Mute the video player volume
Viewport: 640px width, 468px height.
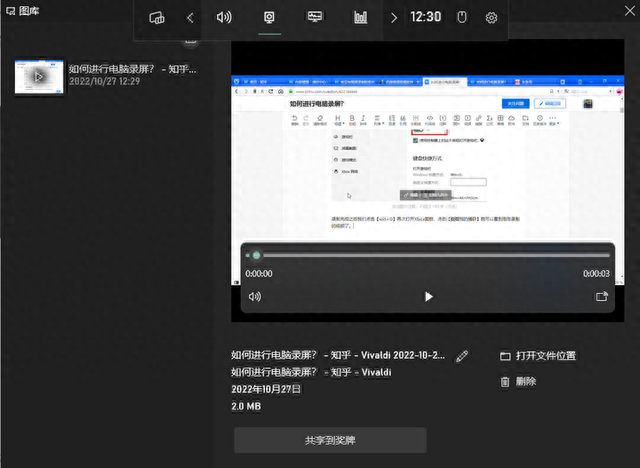[255, 297]
